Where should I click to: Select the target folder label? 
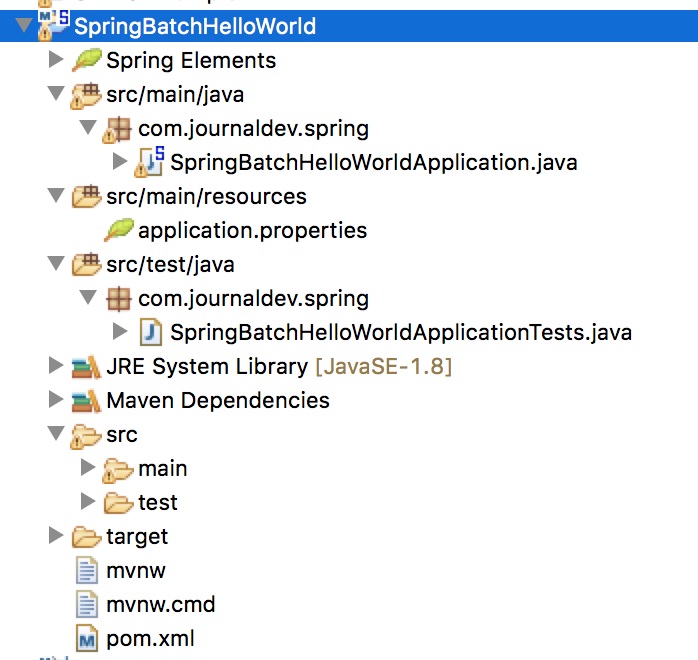coord(137,537)
